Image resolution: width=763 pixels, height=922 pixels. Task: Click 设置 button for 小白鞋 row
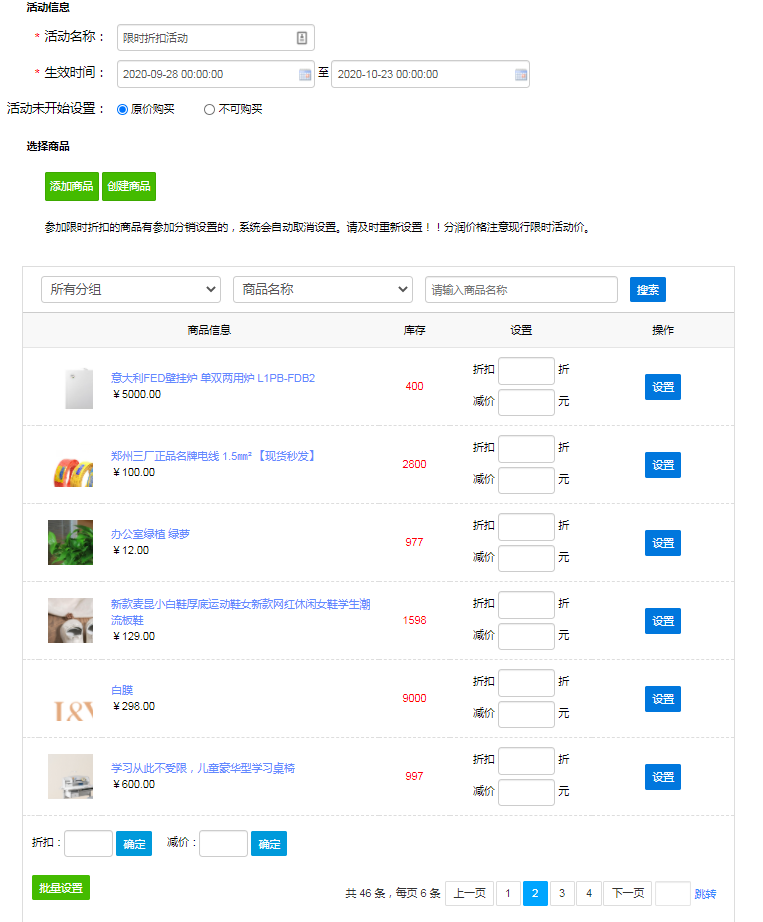click(x=662, y=621)
